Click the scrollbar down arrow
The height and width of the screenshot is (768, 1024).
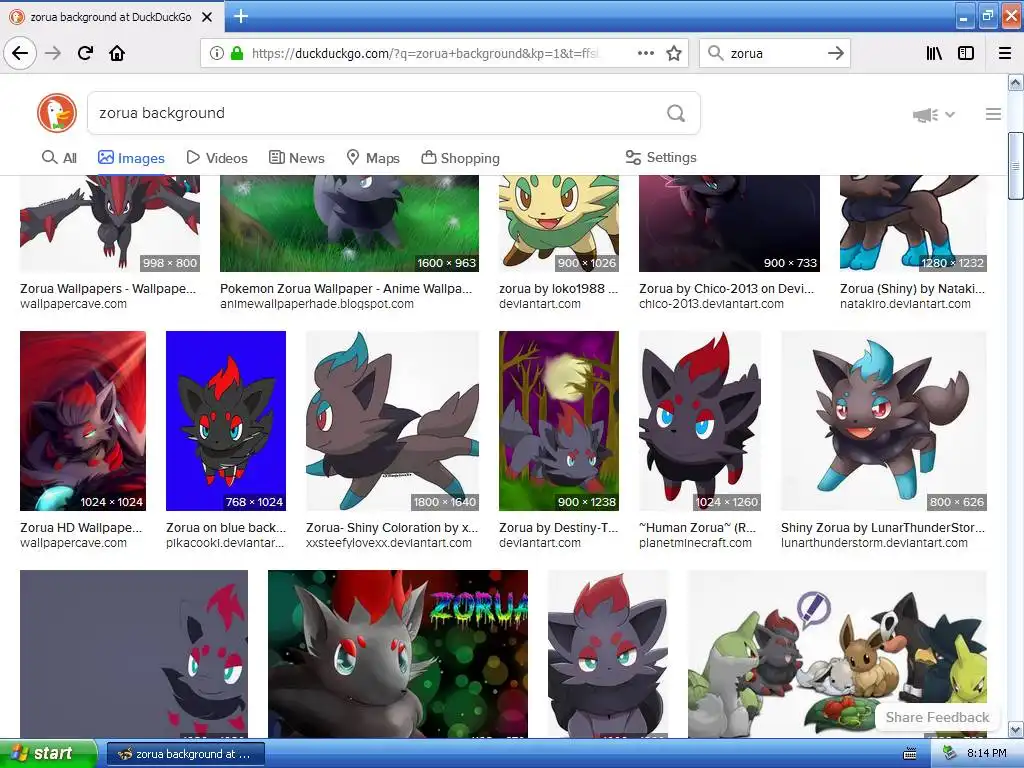pos(1016,729)
